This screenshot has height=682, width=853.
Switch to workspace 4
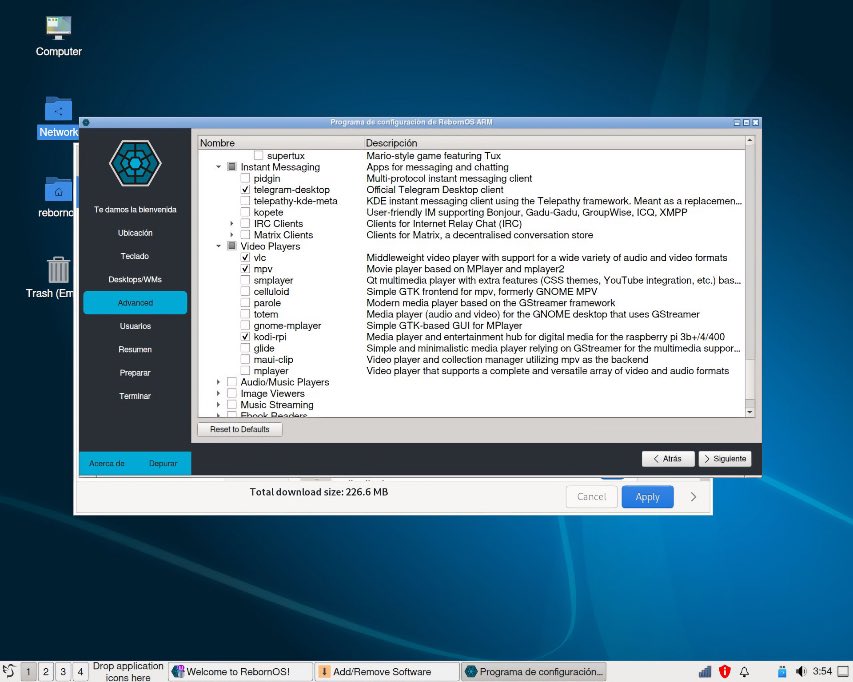[81, 672]
